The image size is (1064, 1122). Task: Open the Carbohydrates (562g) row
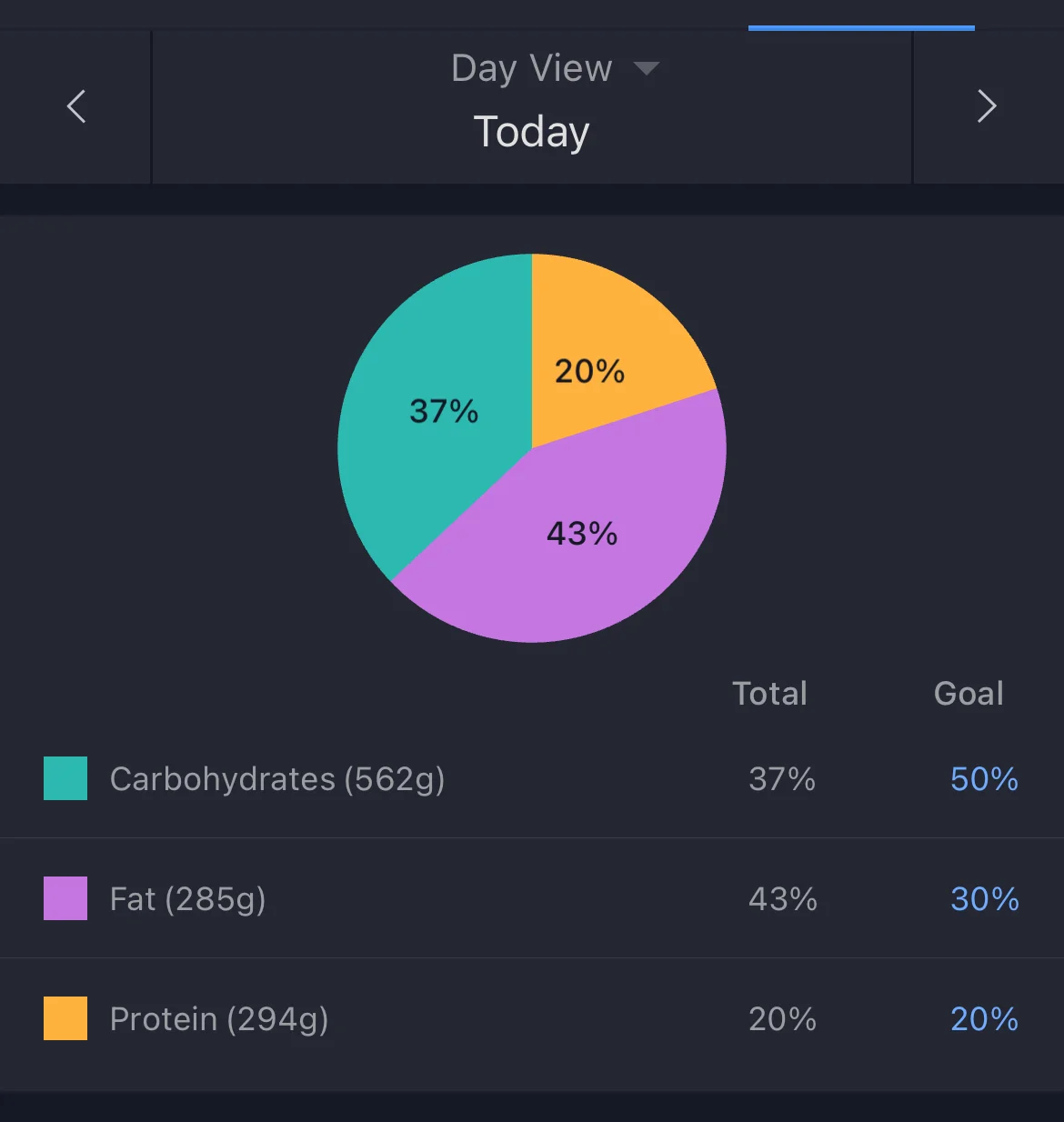(277, 779)
